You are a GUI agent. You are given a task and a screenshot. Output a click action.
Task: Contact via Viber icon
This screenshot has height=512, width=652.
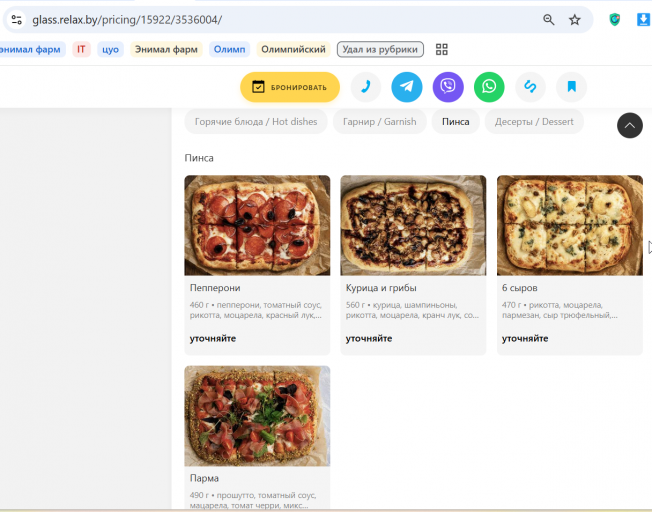(x=448, y=87)
